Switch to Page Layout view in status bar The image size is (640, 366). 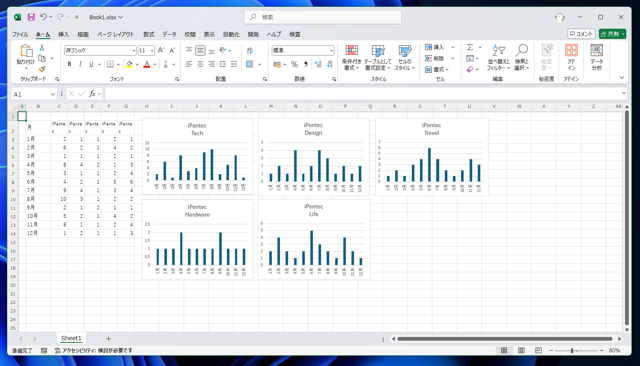(x=521, y=350)
